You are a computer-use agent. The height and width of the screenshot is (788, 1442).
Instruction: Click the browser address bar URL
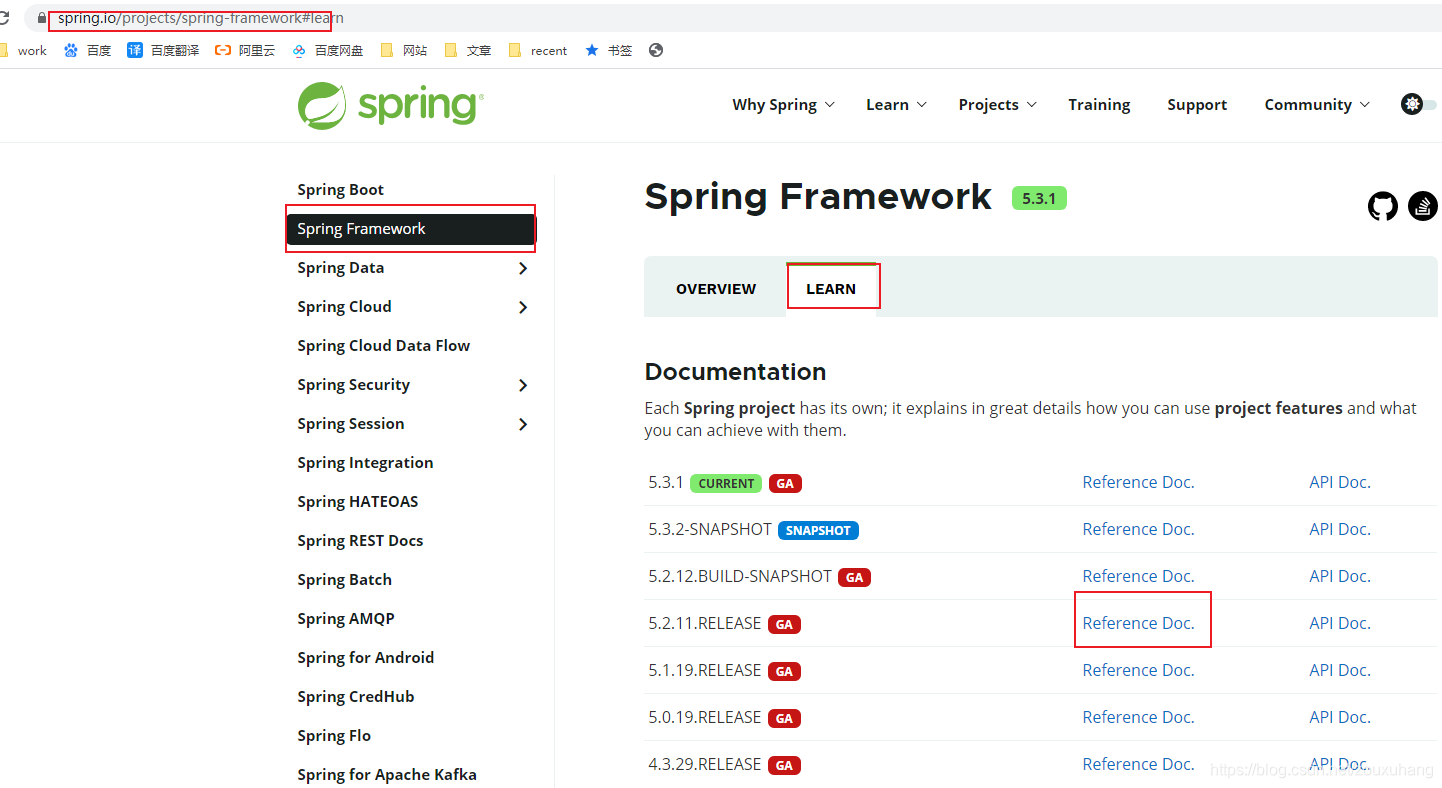click(200, 18)
